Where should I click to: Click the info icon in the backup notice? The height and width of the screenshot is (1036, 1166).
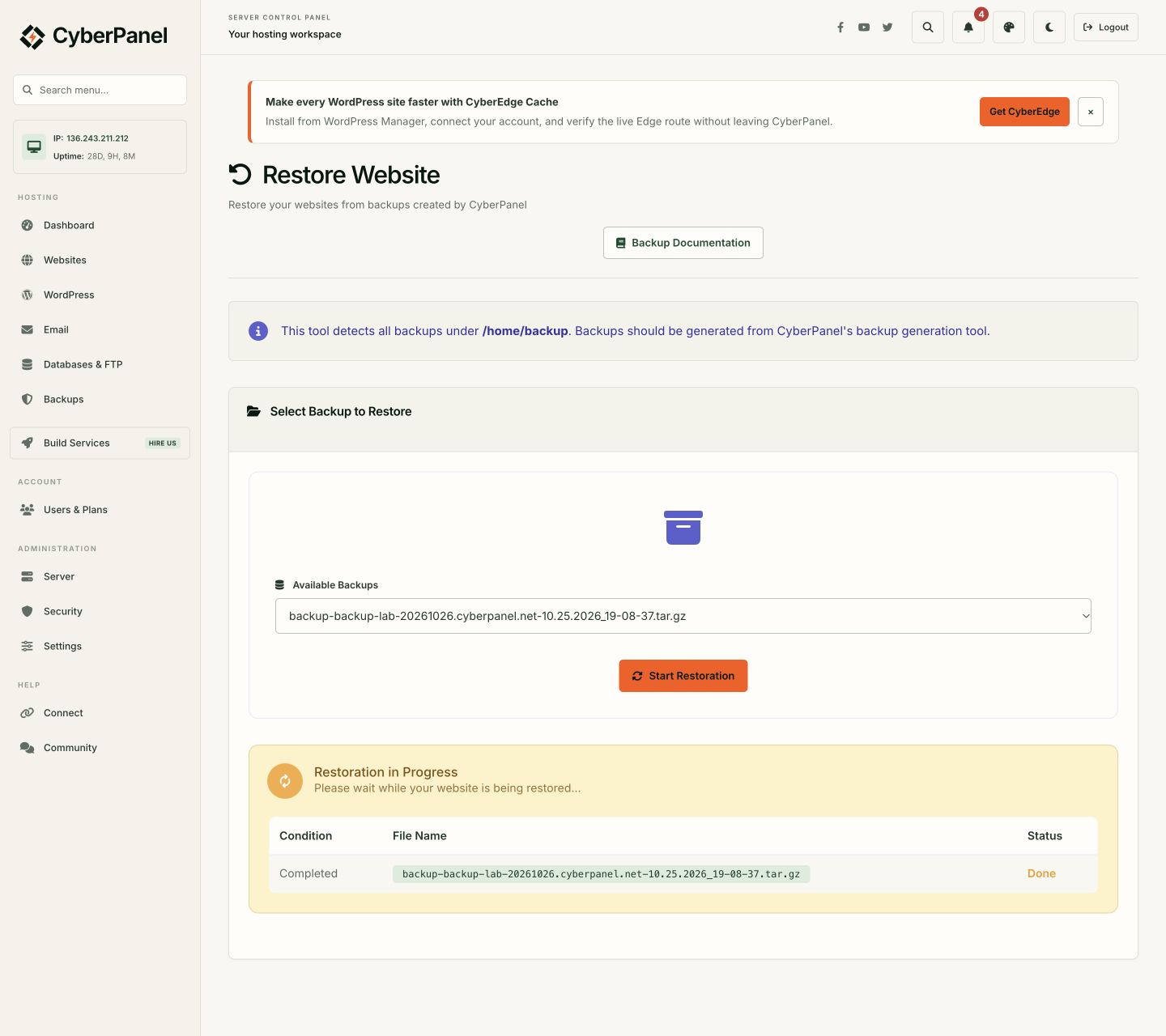[x=258, y=331]
